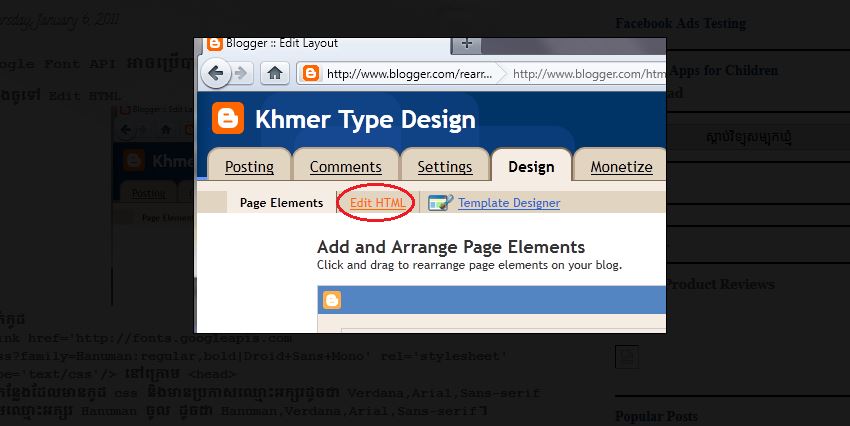This screenshot has height=426, width=850.
Task: Click the large Blogger logo in header
Action: 228,118
